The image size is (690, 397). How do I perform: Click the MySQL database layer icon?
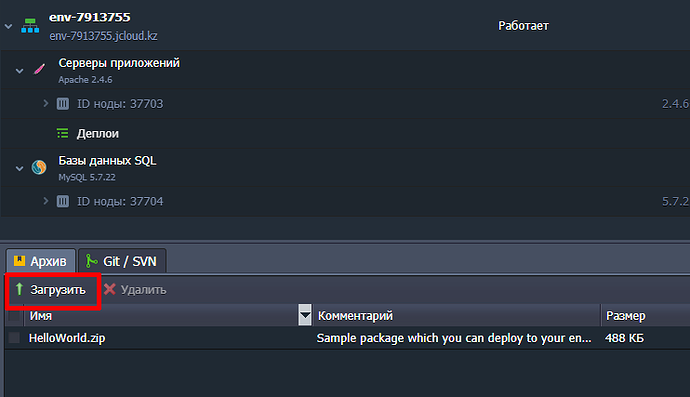[x=39, y=167]
